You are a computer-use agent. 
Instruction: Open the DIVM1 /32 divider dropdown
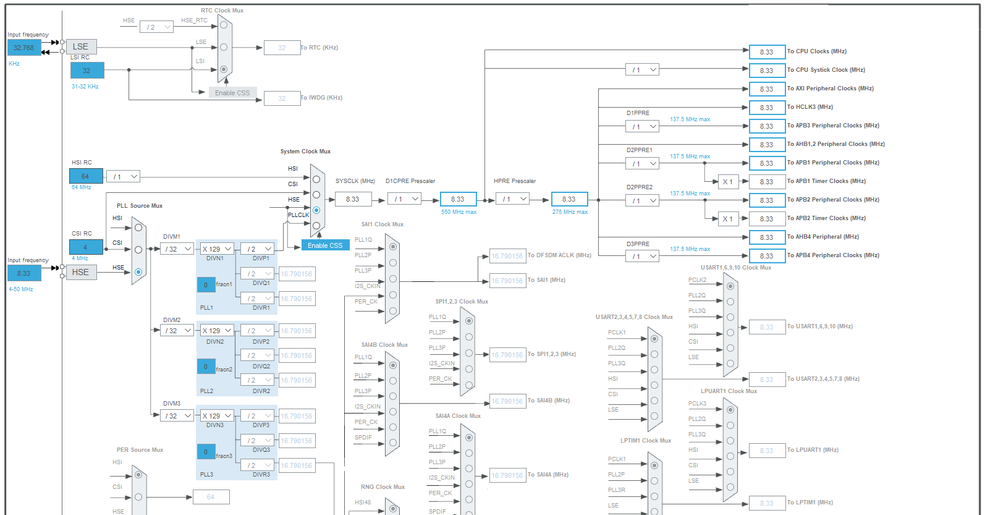177,249
